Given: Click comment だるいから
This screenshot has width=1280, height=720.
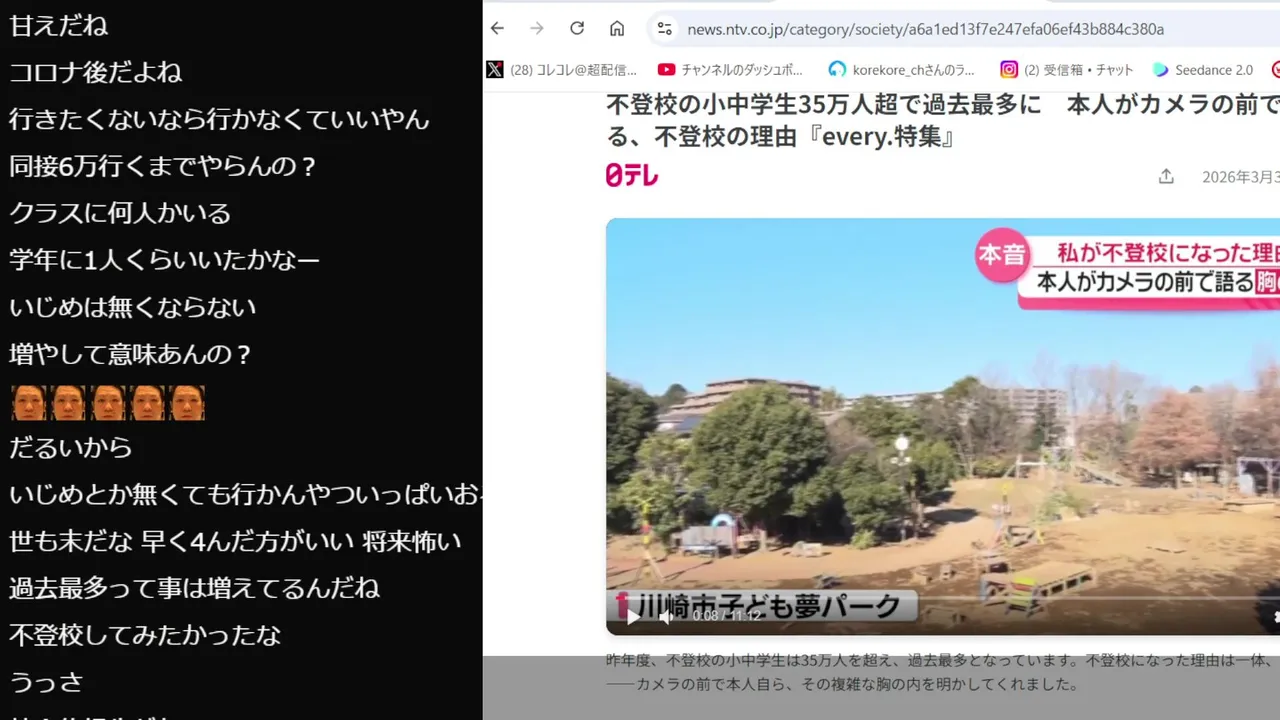Looking at the screenshot, I should 70,447.
